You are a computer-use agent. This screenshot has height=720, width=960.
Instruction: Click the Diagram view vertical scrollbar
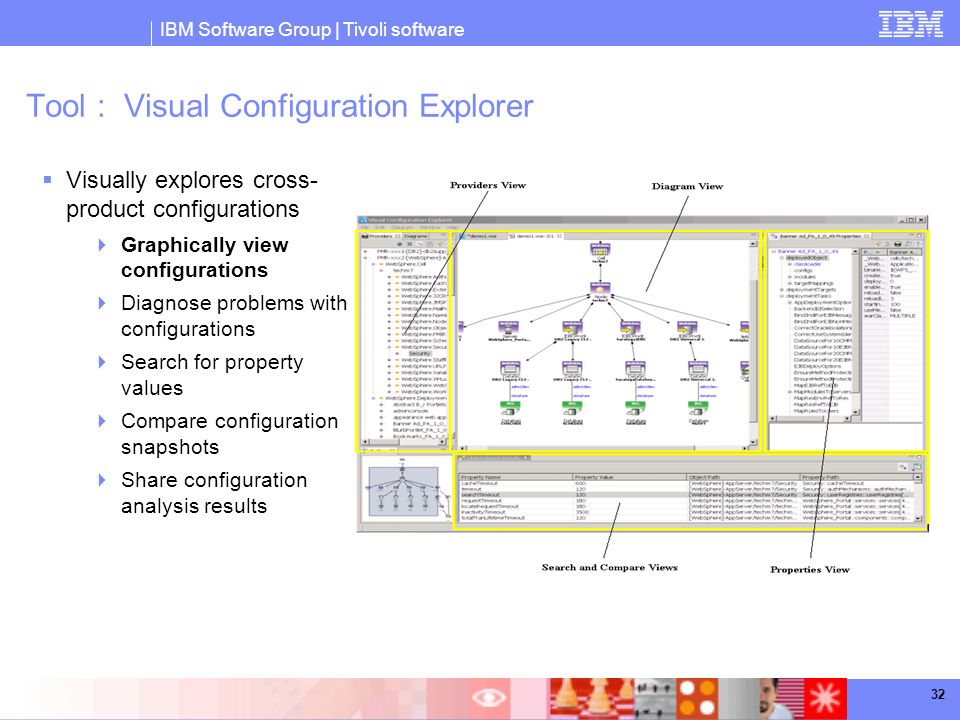pyautogui.click(x=754, y=342)
